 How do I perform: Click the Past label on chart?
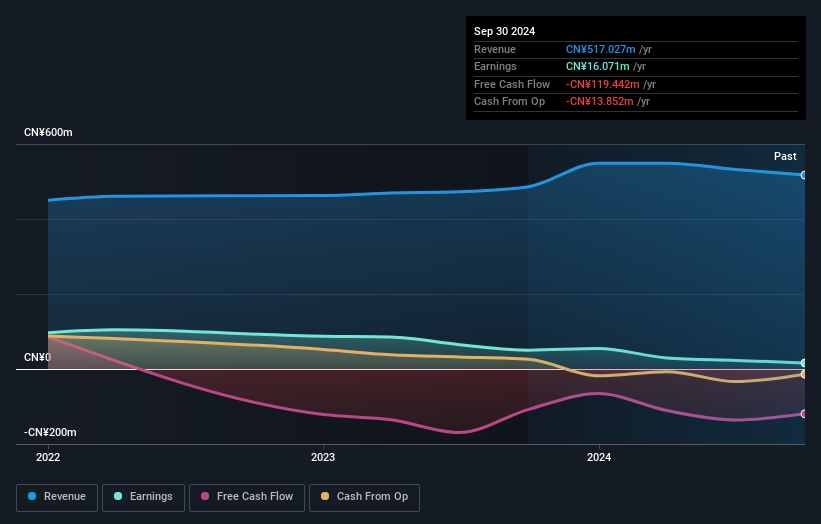[785, 156]
